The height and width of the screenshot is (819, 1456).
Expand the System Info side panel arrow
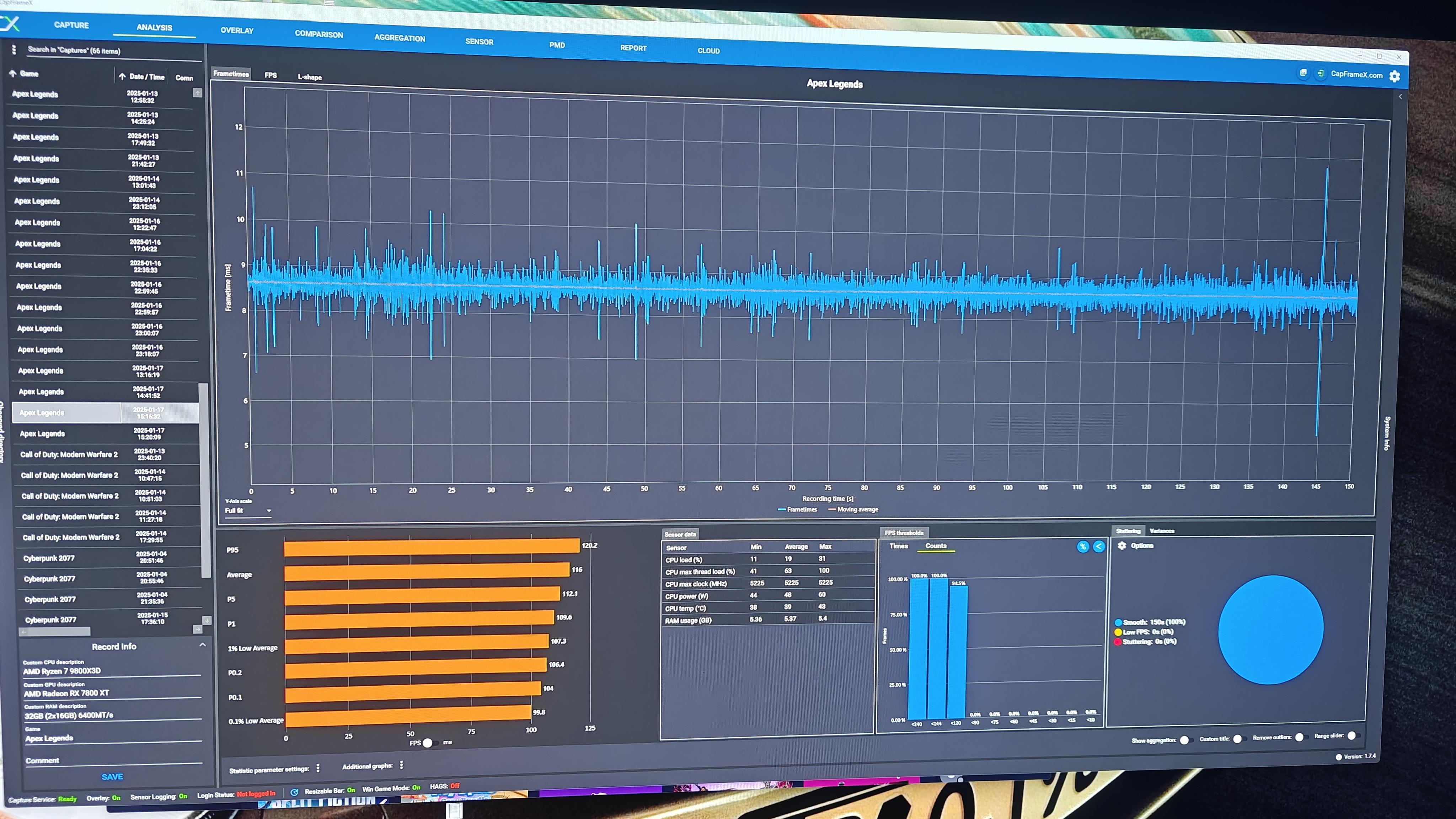1400,97
